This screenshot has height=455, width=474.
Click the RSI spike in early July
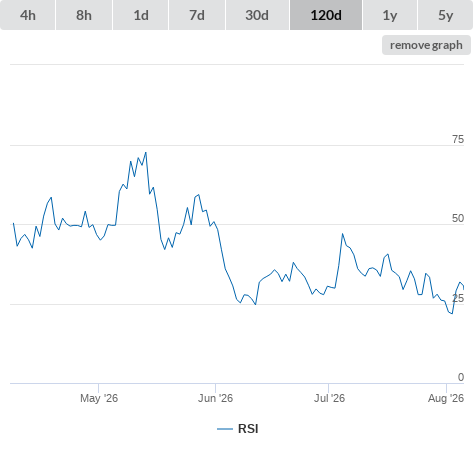342,234
